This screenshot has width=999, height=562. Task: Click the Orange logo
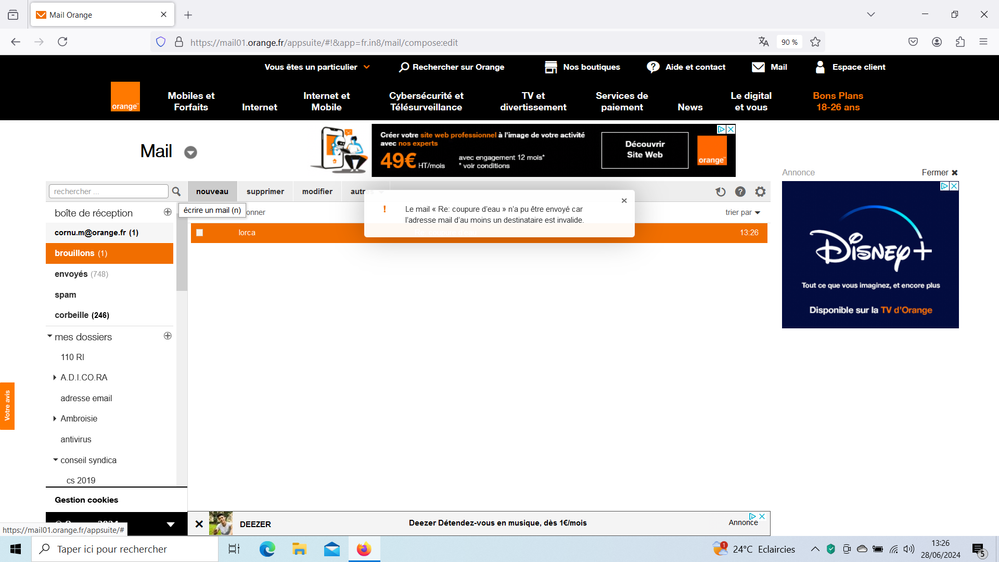pyautogui.click(x=125, y=97)
